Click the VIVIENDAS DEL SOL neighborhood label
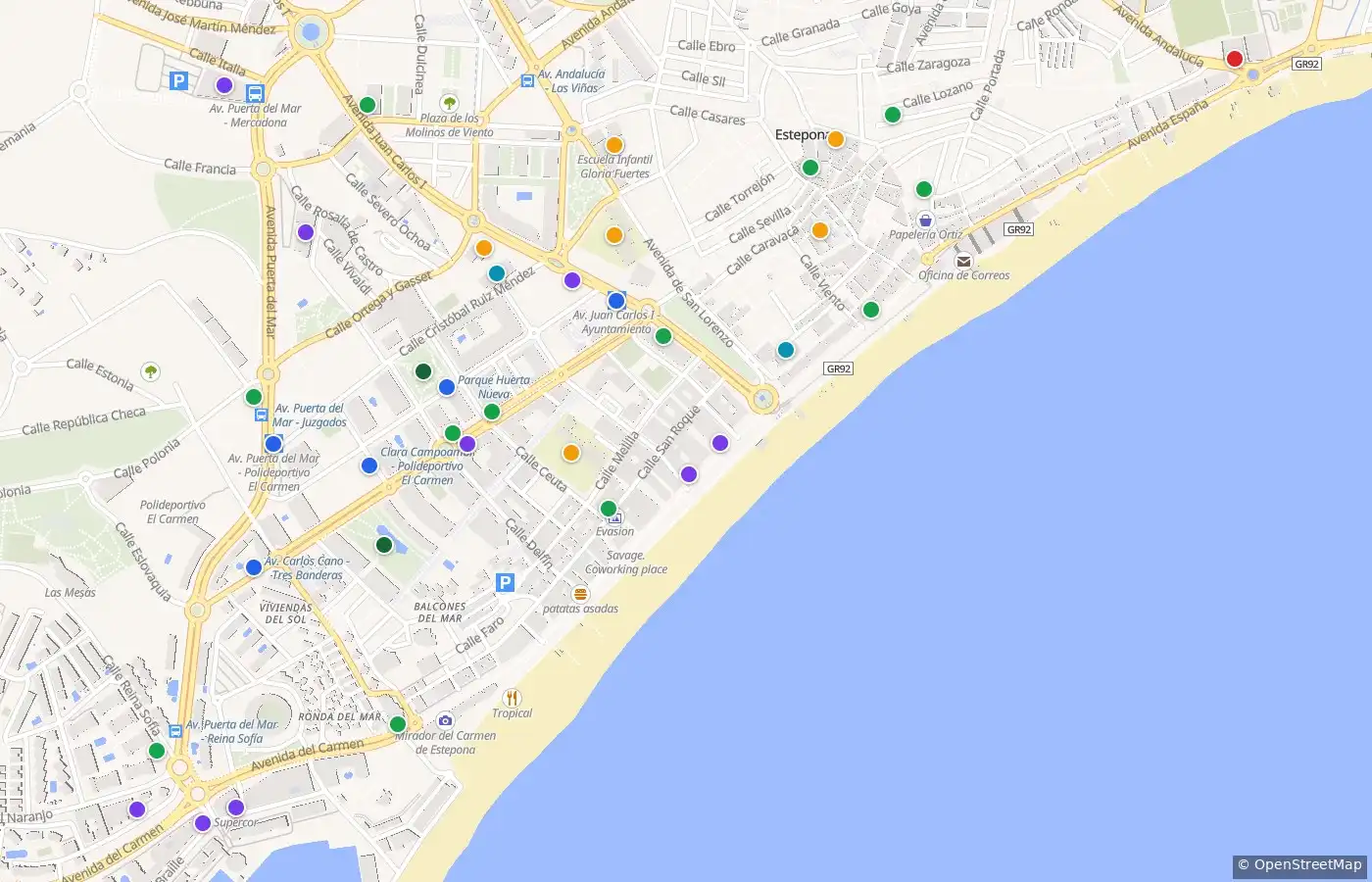This screenshot has height=882, width=1372. (285, 613)
